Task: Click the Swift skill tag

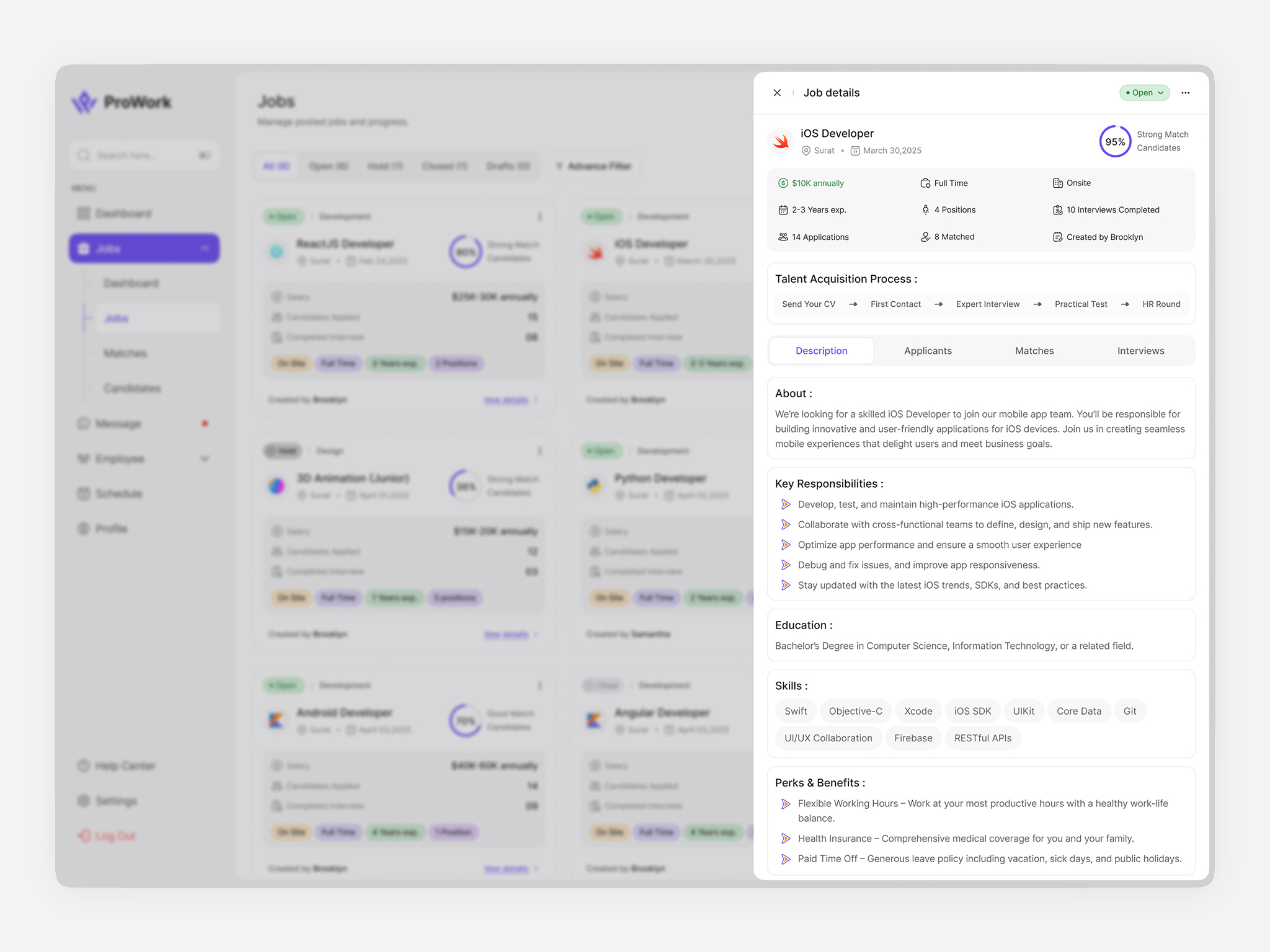Action: (796, 711)
